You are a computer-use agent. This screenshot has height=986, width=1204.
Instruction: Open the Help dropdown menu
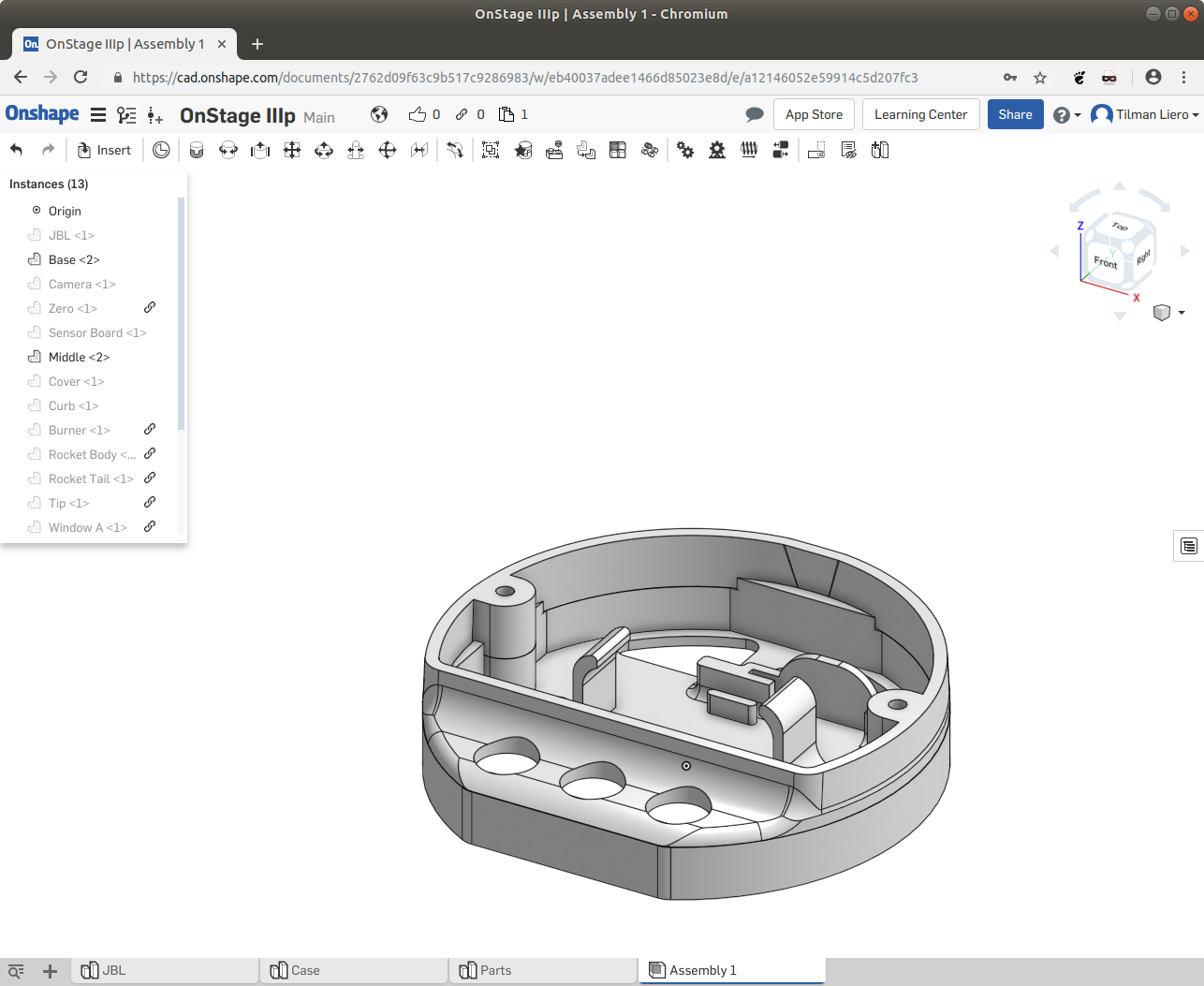[x=1067, y=115]
